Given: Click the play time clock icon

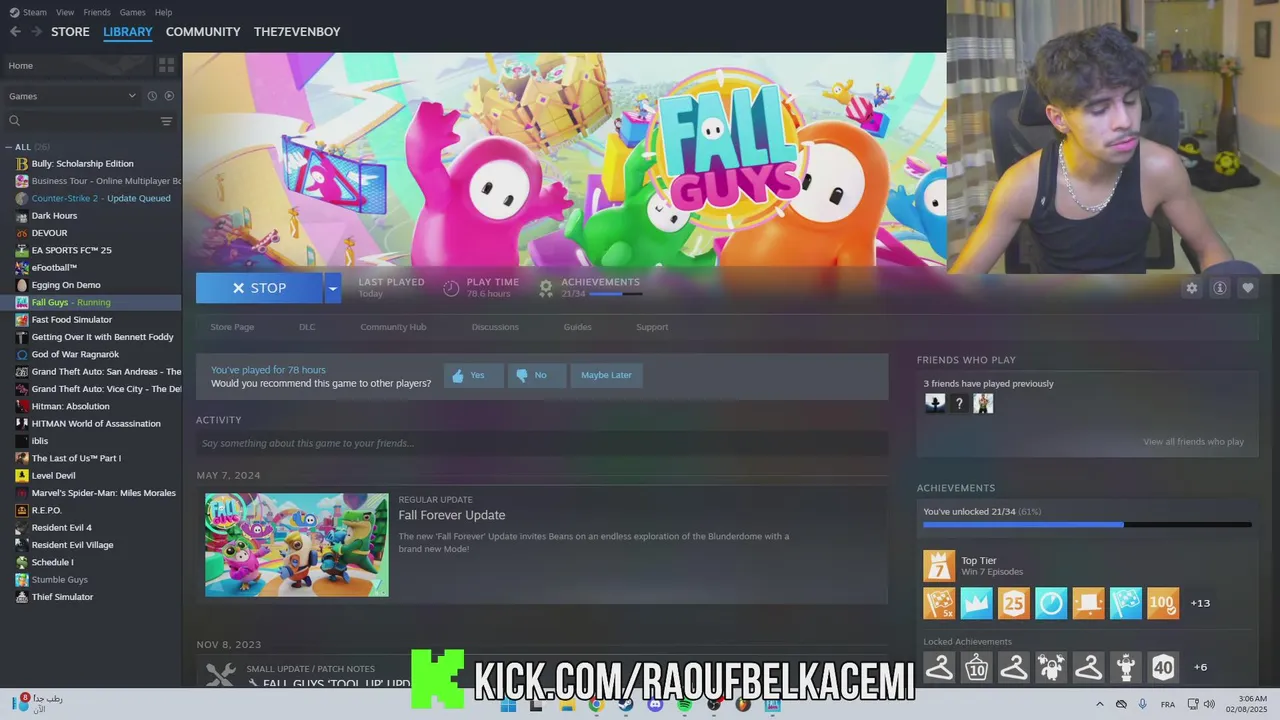Looking at the screenshot, I should click(x=451, y=288).
